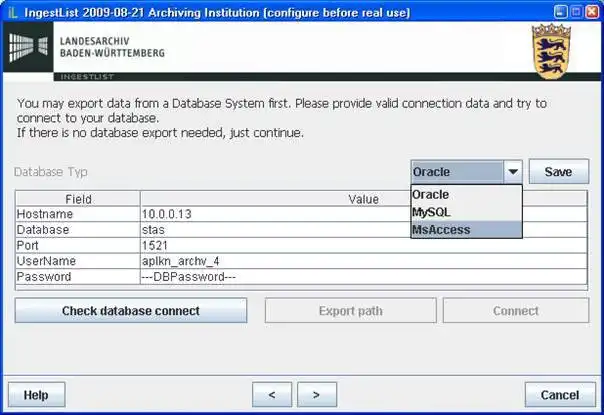604x415 pixels.
Task: Select the Port field label
Action: click(78, 245)
